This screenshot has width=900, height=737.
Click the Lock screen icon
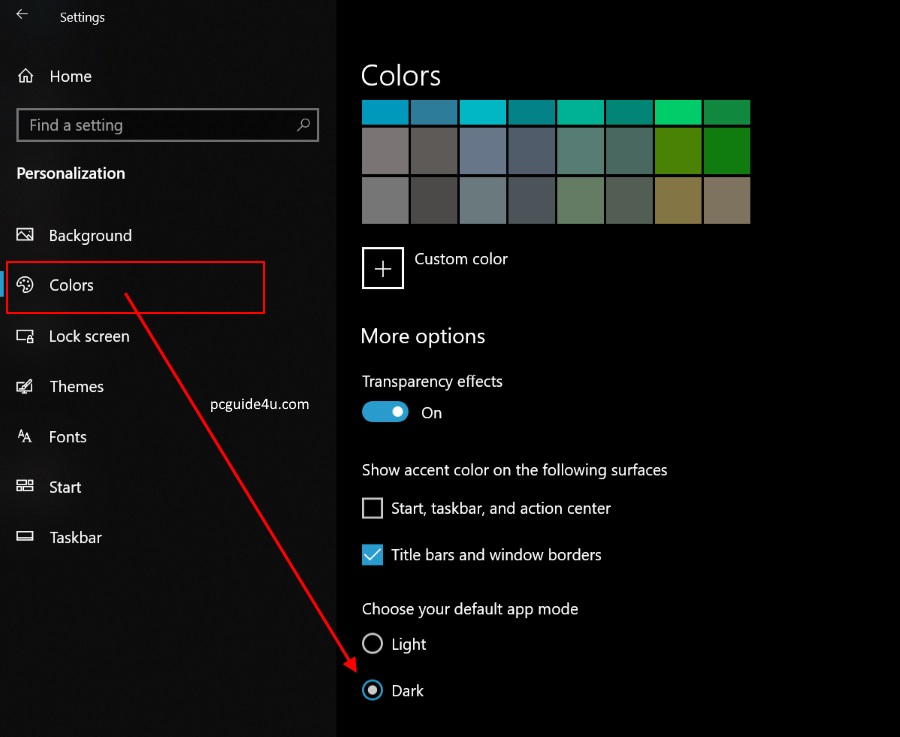tap(26, 336)
